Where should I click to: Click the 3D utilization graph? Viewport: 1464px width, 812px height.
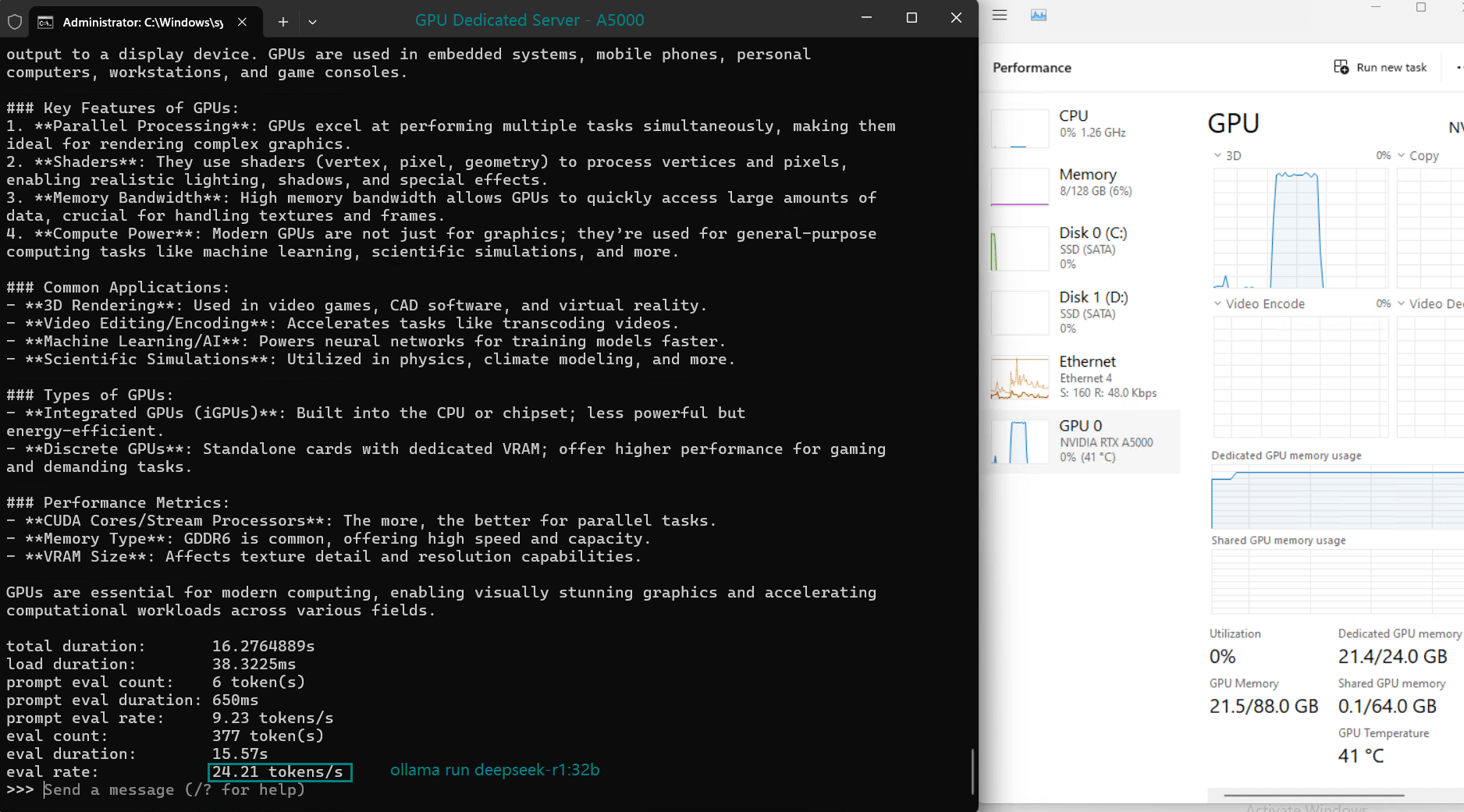coord(1301,228)
